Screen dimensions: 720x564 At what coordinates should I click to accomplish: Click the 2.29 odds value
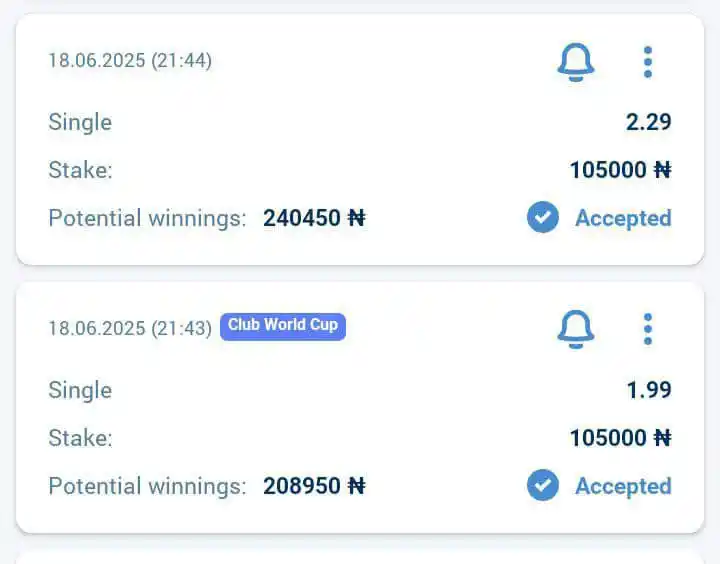click(x=648, y=122)
